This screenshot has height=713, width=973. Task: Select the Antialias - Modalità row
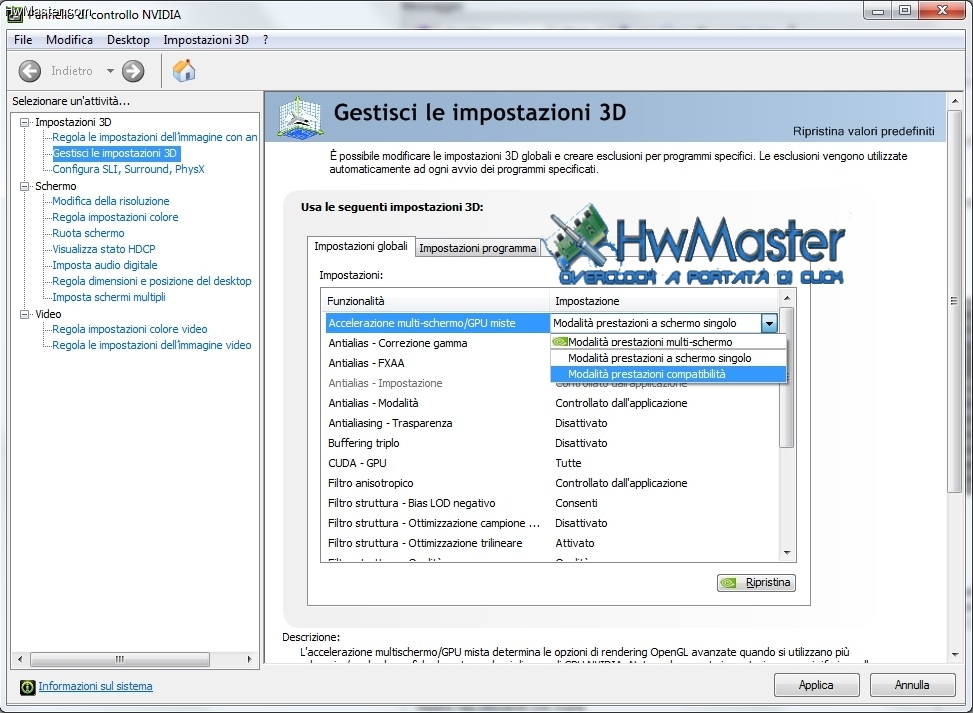[x=552, y=403]
